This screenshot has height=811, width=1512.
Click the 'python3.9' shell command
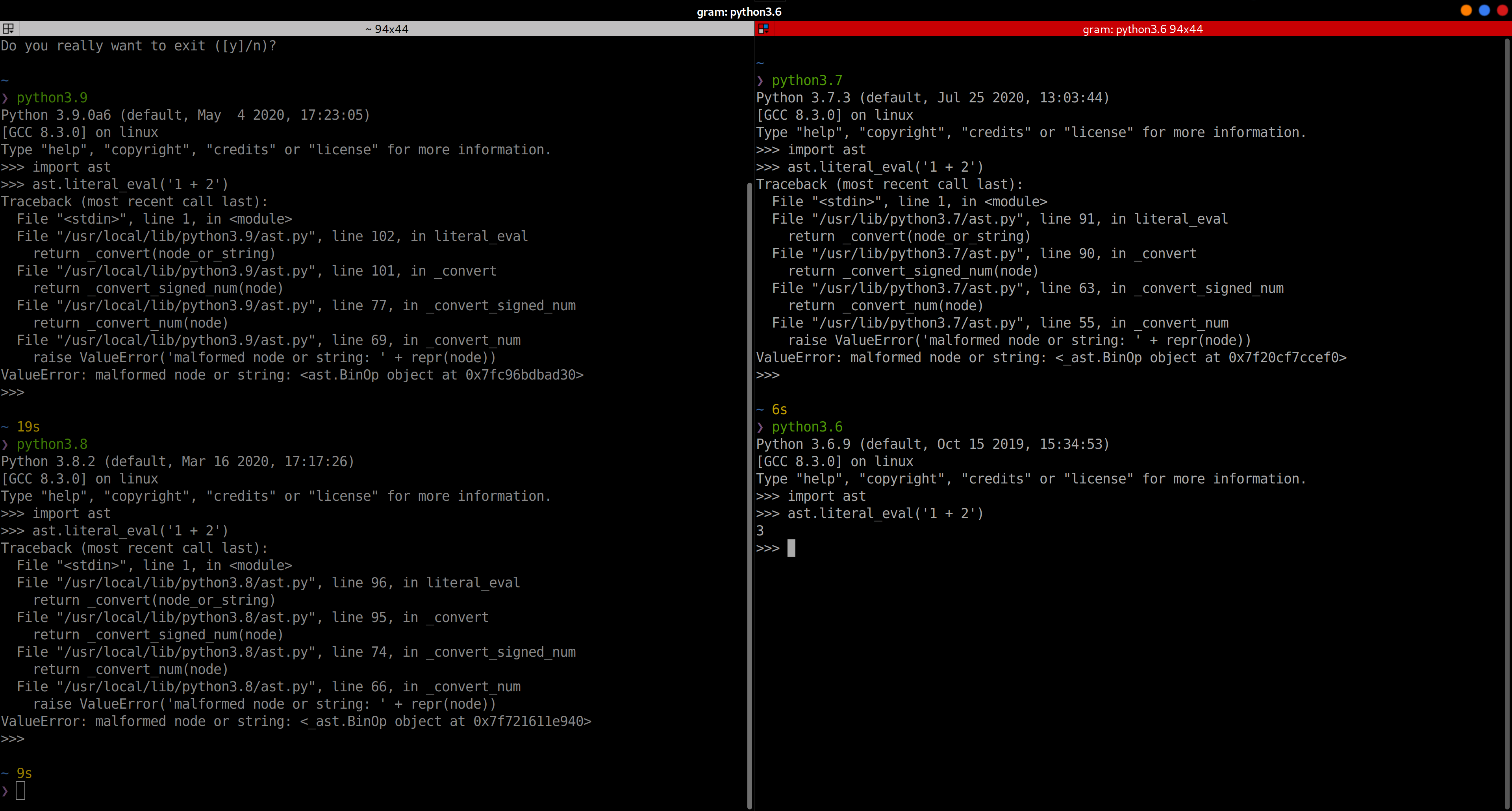point(52,97)
